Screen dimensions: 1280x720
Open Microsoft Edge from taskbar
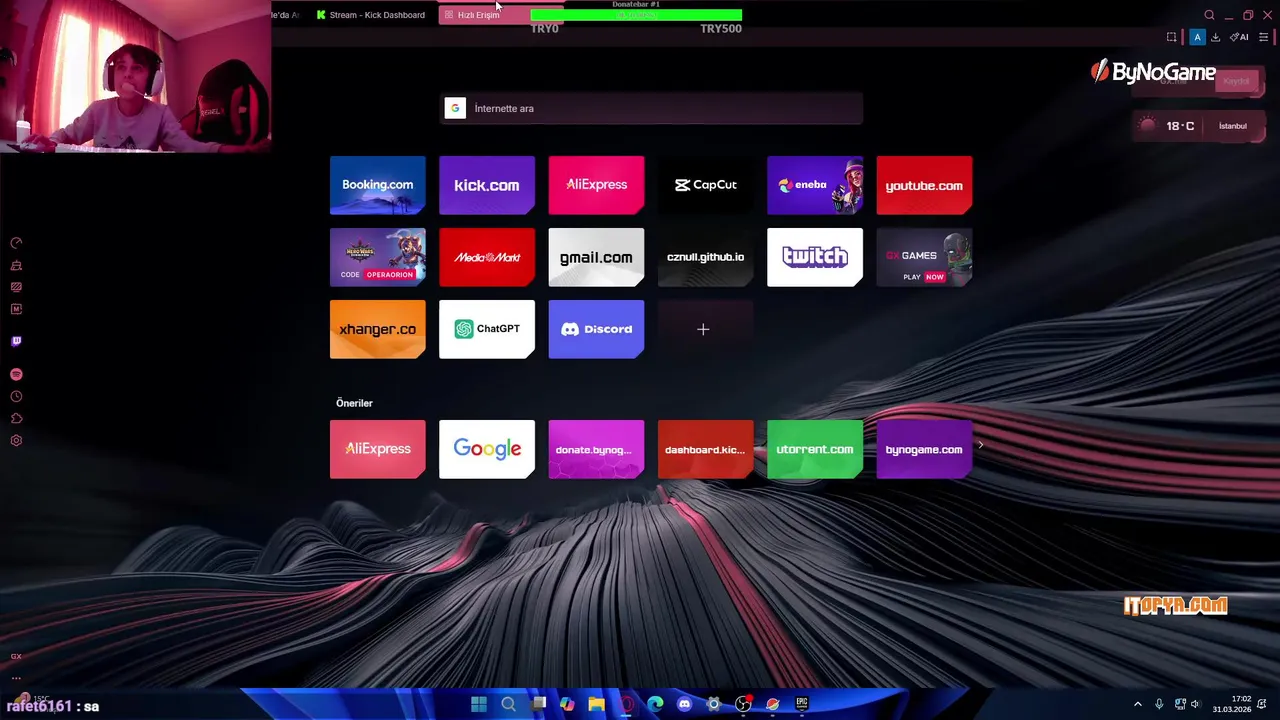coord(655,704)
